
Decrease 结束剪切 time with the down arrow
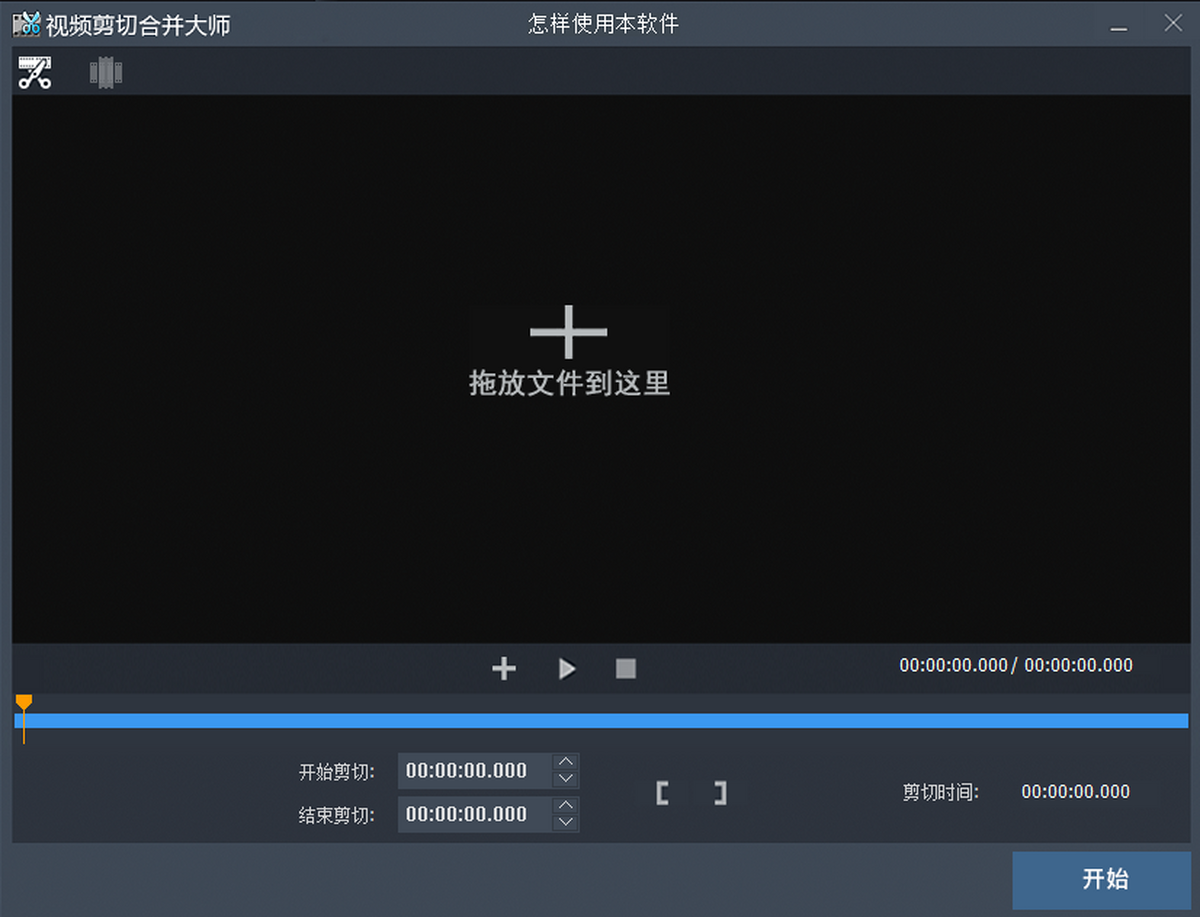(566, 823)
